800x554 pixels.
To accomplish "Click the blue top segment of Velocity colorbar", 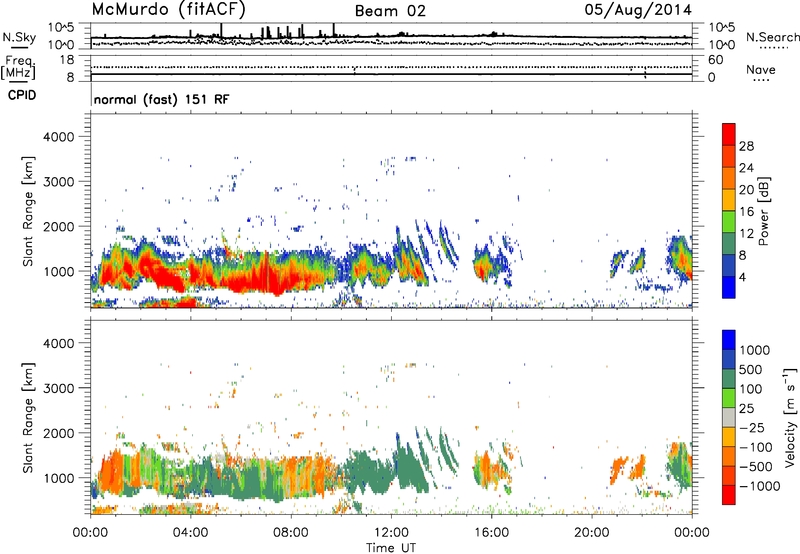I will point(729,340).
